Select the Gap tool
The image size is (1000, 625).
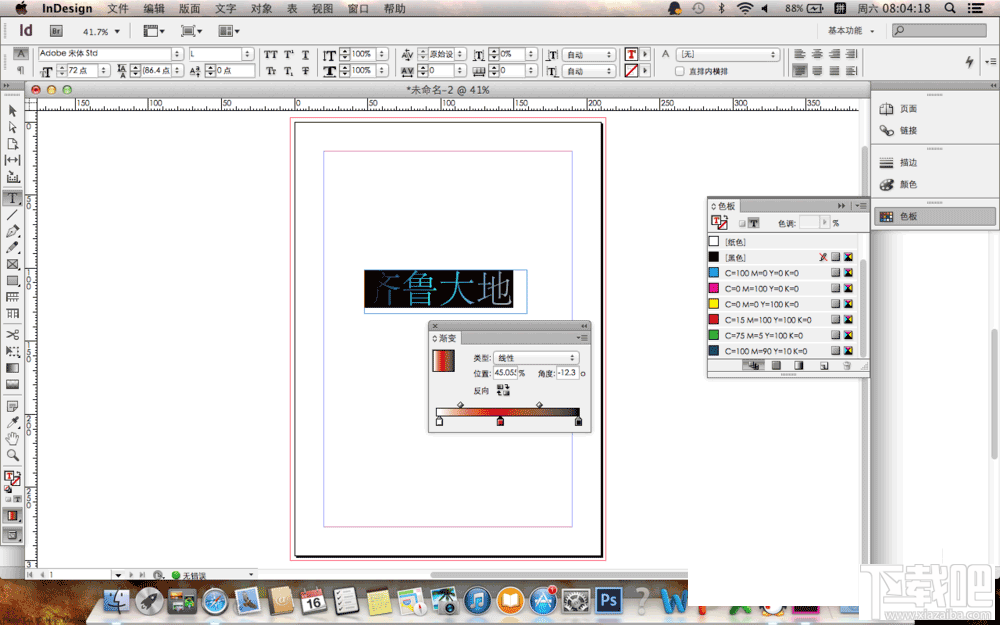tap(12, 161)
